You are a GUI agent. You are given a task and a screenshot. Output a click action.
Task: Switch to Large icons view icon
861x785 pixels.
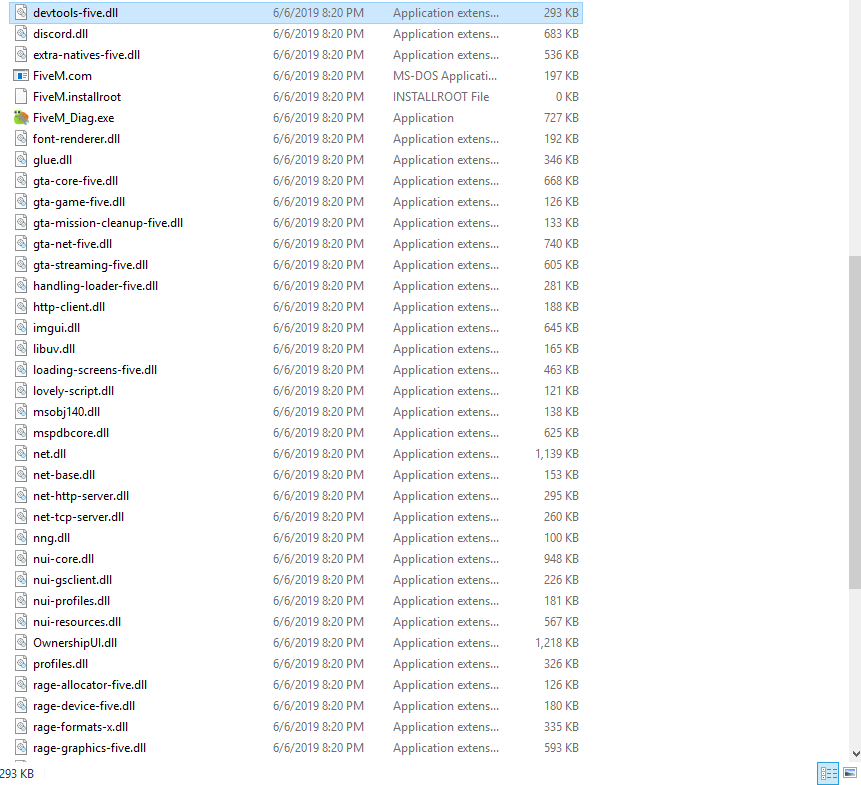click(x=850, y=773)
